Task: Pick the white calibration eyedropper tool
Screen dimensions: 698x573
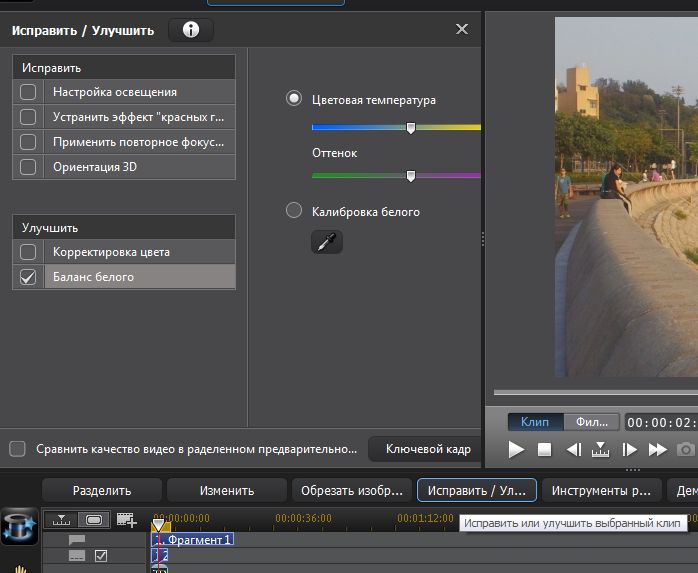Action: 327,241
